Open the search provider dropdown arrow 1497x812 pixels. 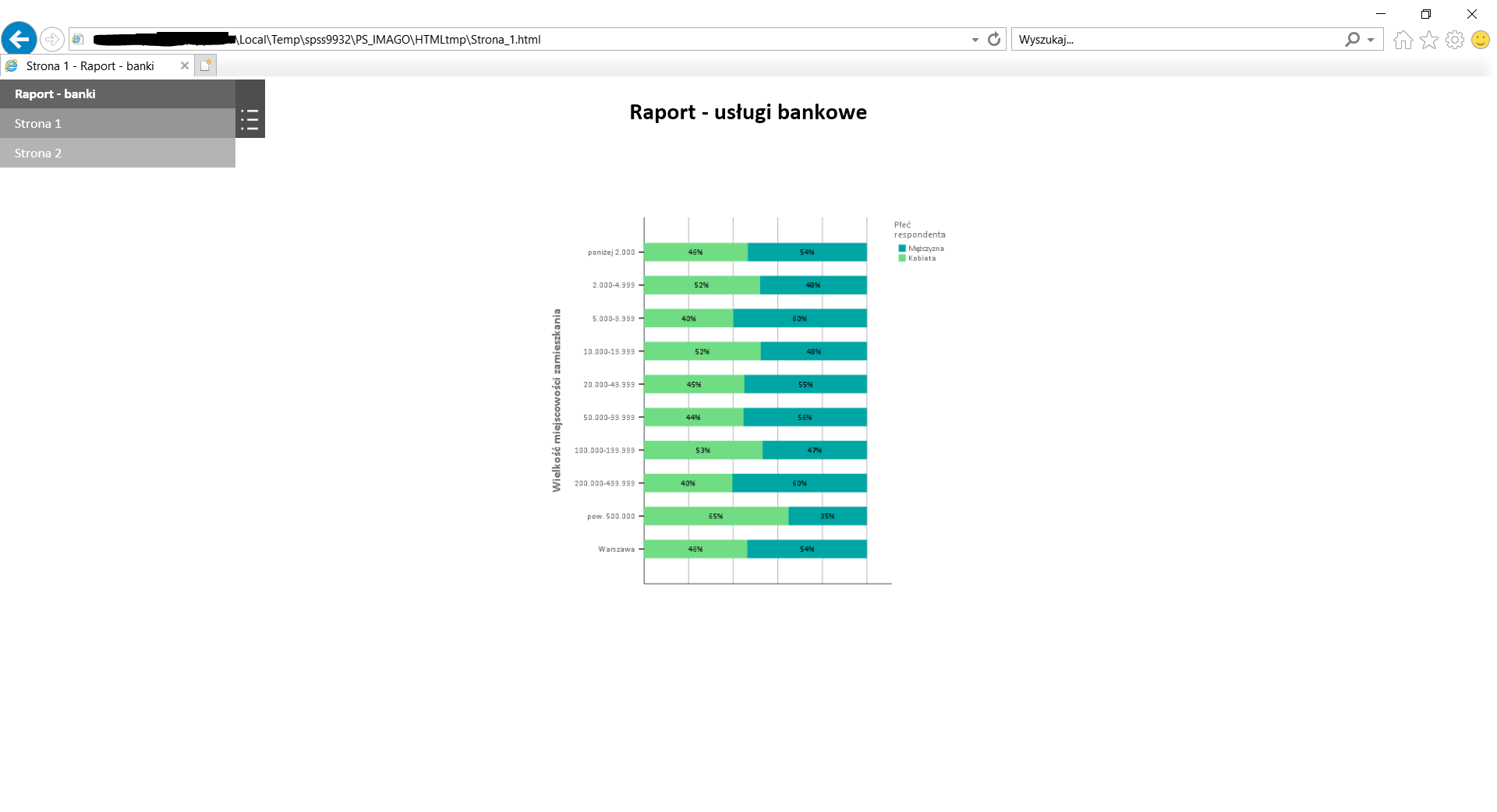point(1371,40)
